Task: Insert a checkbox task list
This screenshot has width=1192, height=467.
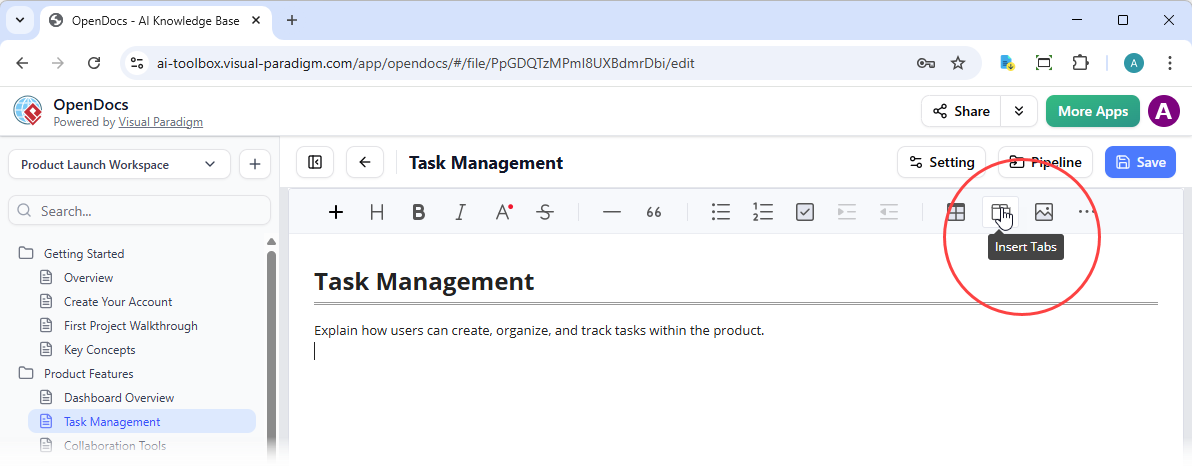Action: (x=805, y=212)
